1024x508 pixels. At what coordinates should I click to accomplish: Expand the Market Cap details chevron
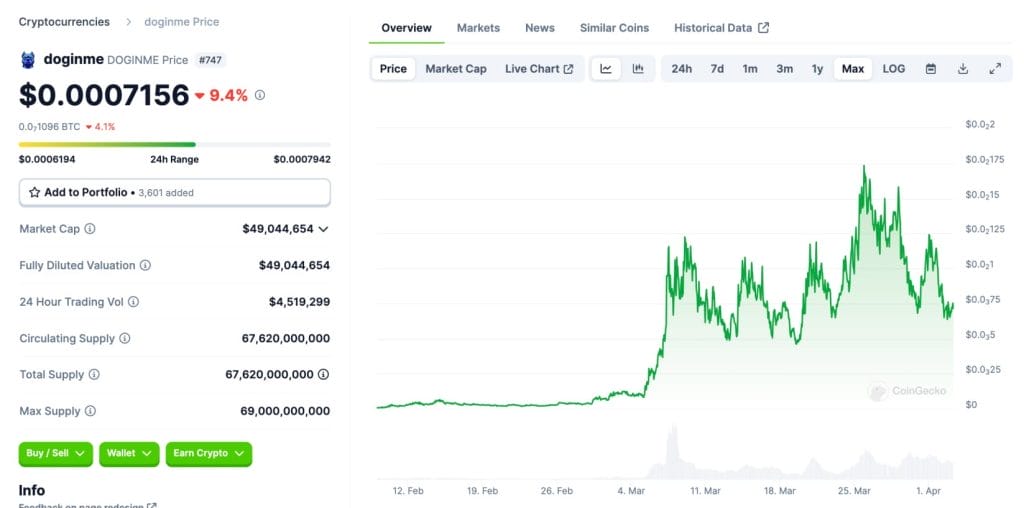point(323,229)
